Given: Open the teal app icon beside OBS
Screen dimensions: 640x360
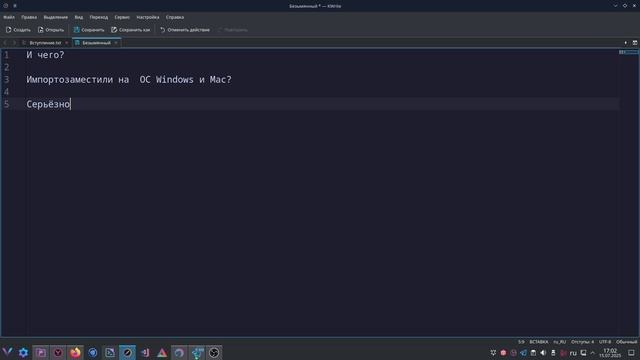Looking at the screenshot, I should tap(197, 353).
